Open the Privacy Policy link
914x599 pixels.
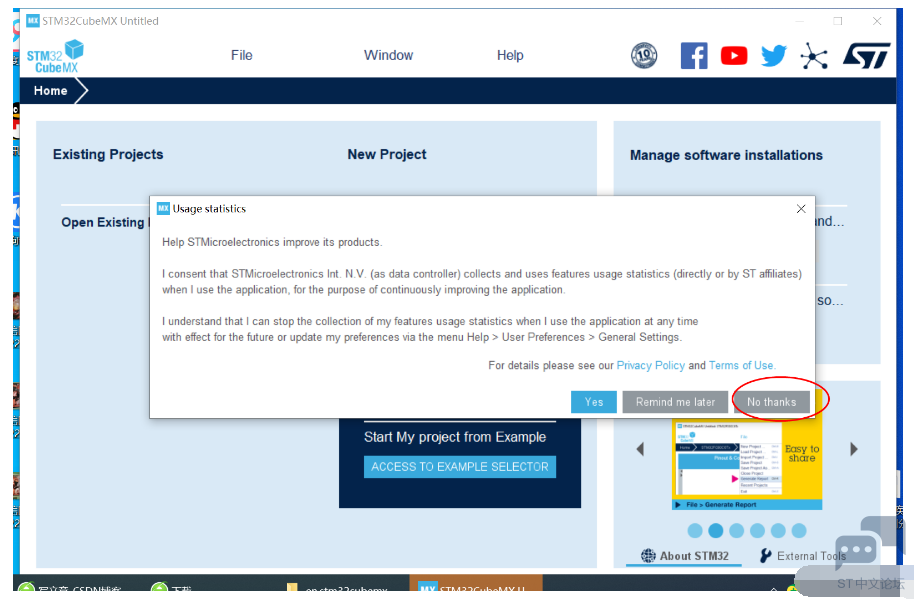click(x=651, y=365)
